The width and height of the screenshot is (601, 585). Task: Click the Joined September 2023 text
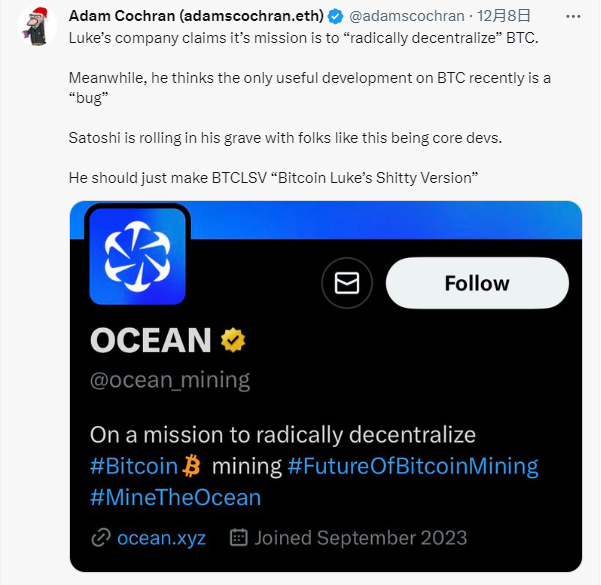[360, 538]
